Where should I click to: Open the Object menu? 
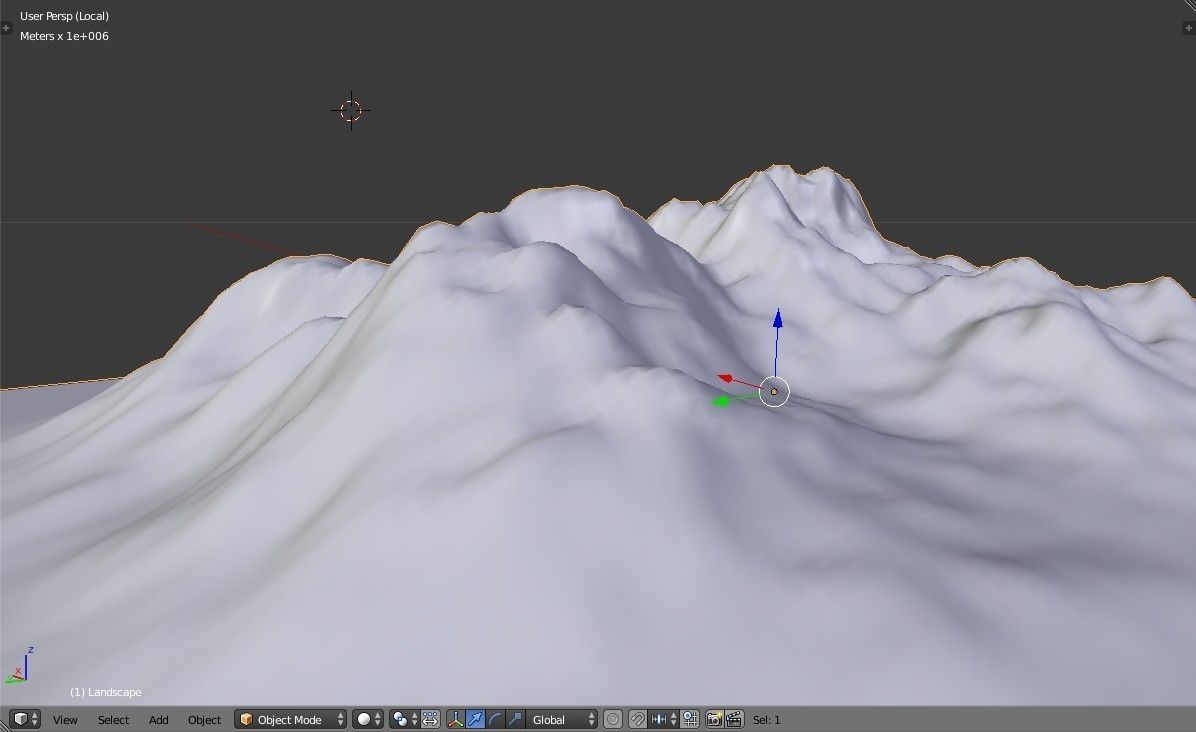pyautogui.click(x=204, y=720)
